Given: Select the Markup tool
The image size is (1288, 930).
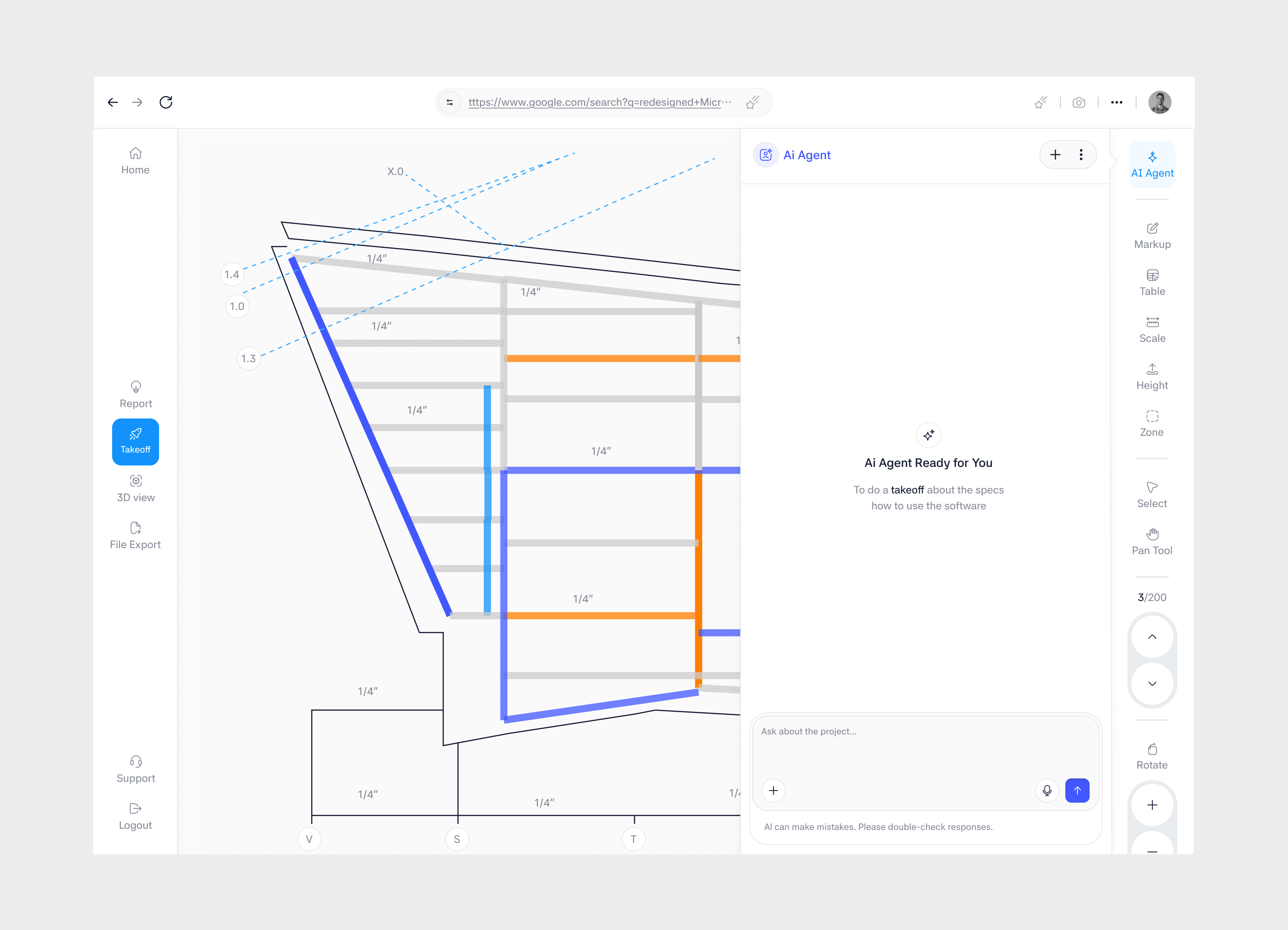Looking at the screenshot, I should click(x=1152, y=236).
